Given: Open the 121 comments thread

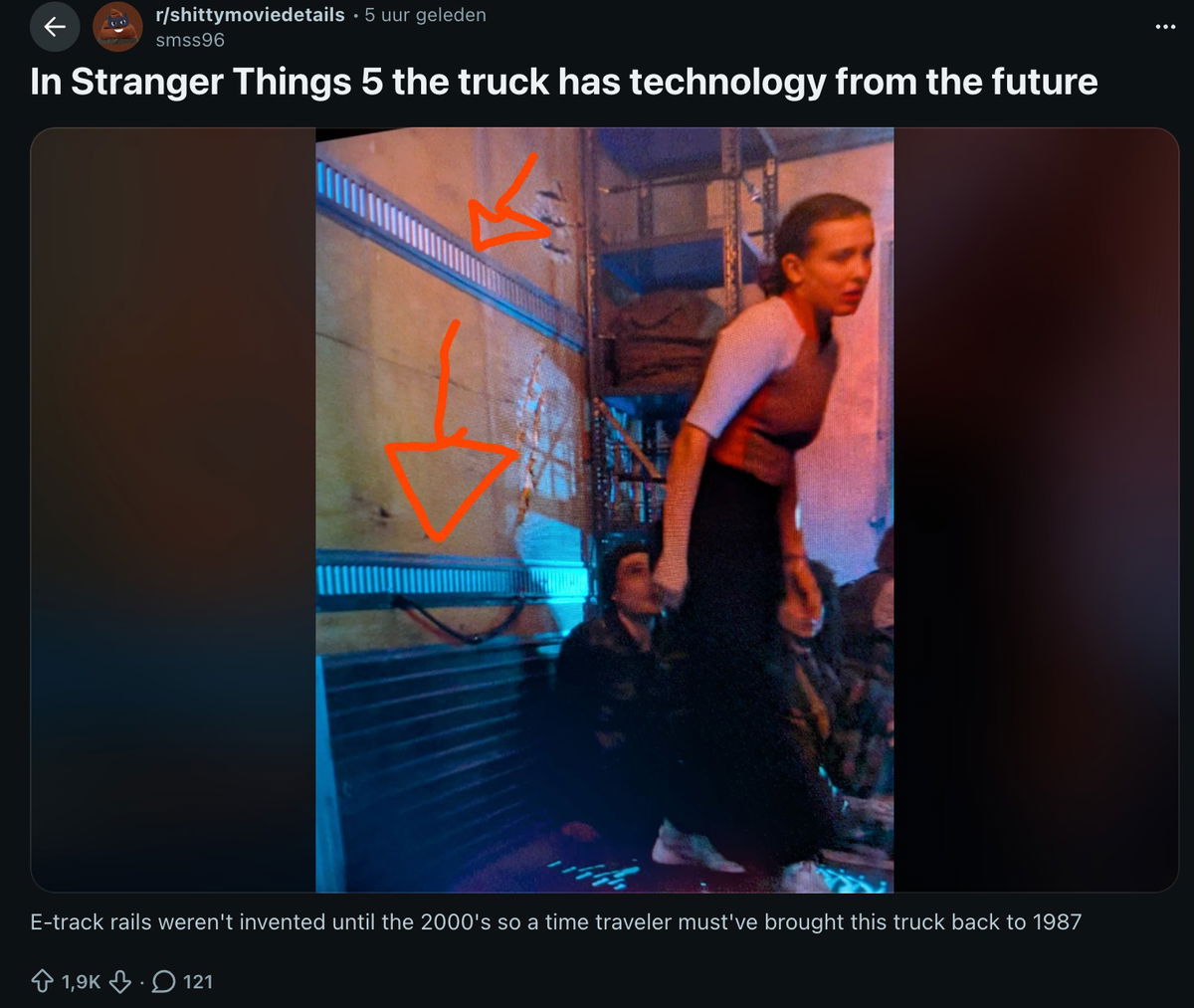Looking at the screenshot, I should 199,981.
